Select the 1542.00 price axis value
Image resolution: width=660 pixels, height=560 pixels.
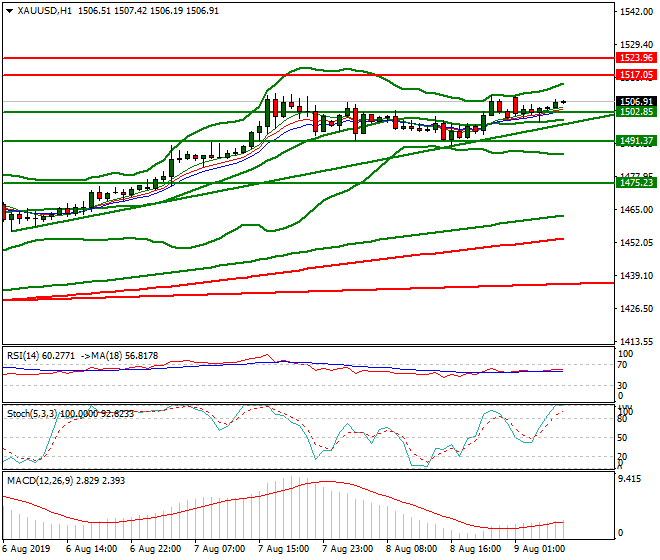[636, 12]
